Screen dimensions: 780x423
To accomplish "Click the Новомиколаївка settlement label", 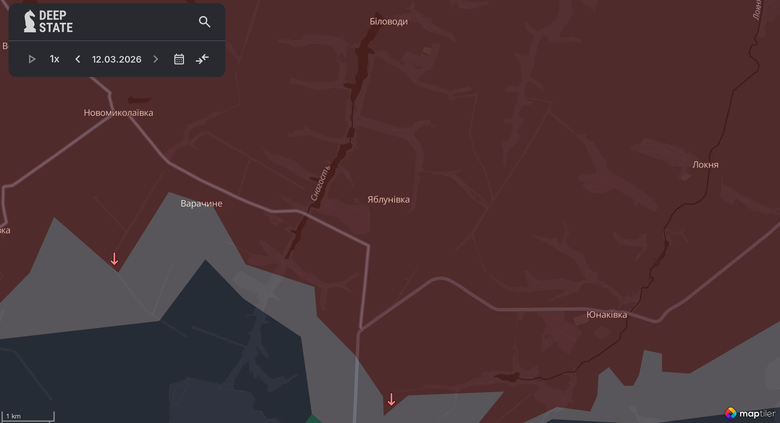I will [118, 113].
